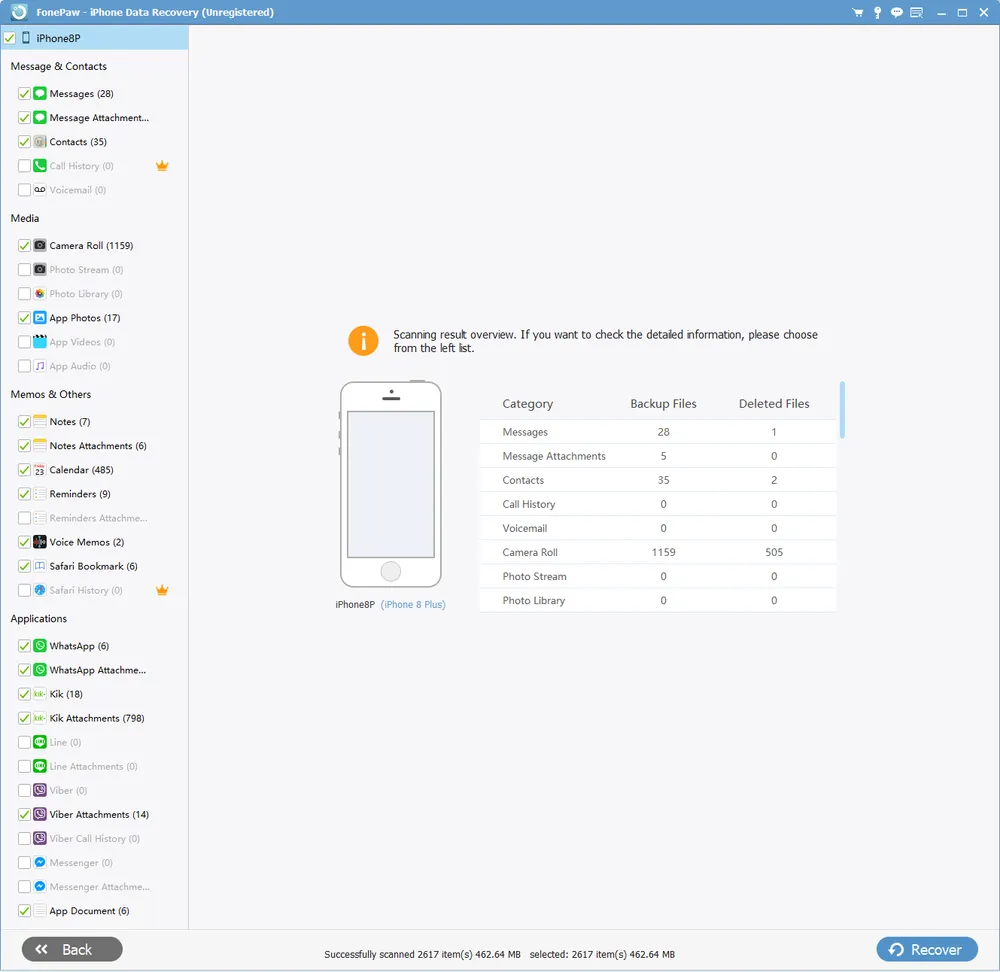Select Reminders Attachments item in sidebar

(x=98, y=519)
